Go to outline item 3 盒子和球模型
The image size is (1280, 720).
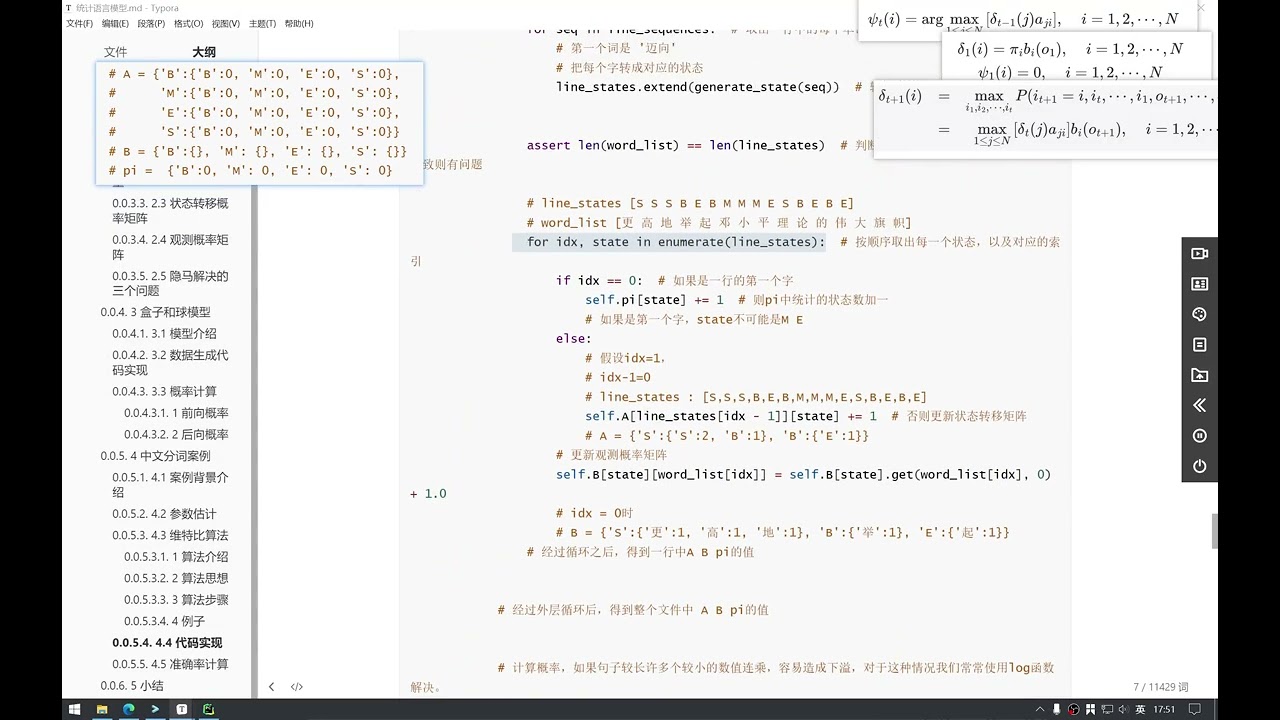[x=155, y=312]
